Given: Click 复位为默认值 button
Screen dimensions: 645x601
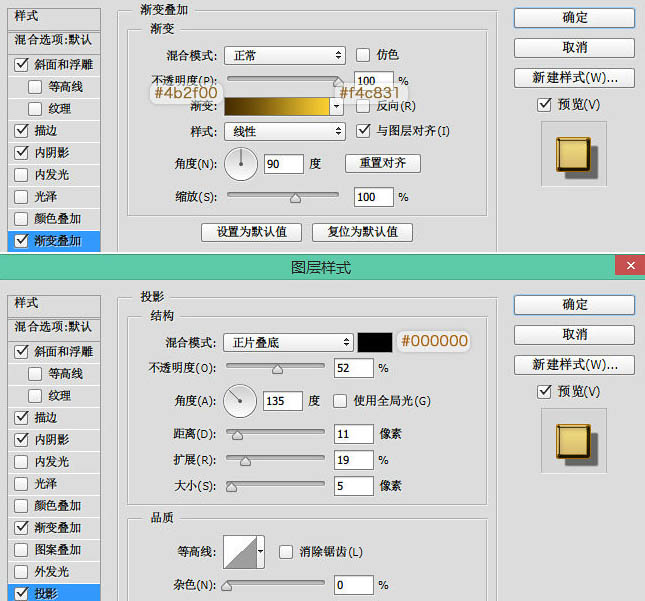Looking at the screenshot, I should (x=362, y=232).
